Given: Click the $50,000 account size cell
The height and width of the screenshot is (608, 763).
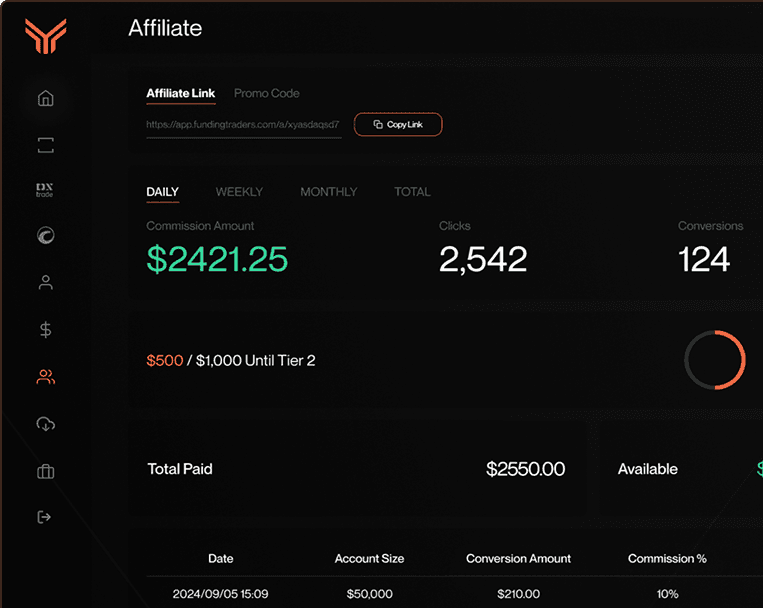Looking at the screenshot, I should [369, 594].
